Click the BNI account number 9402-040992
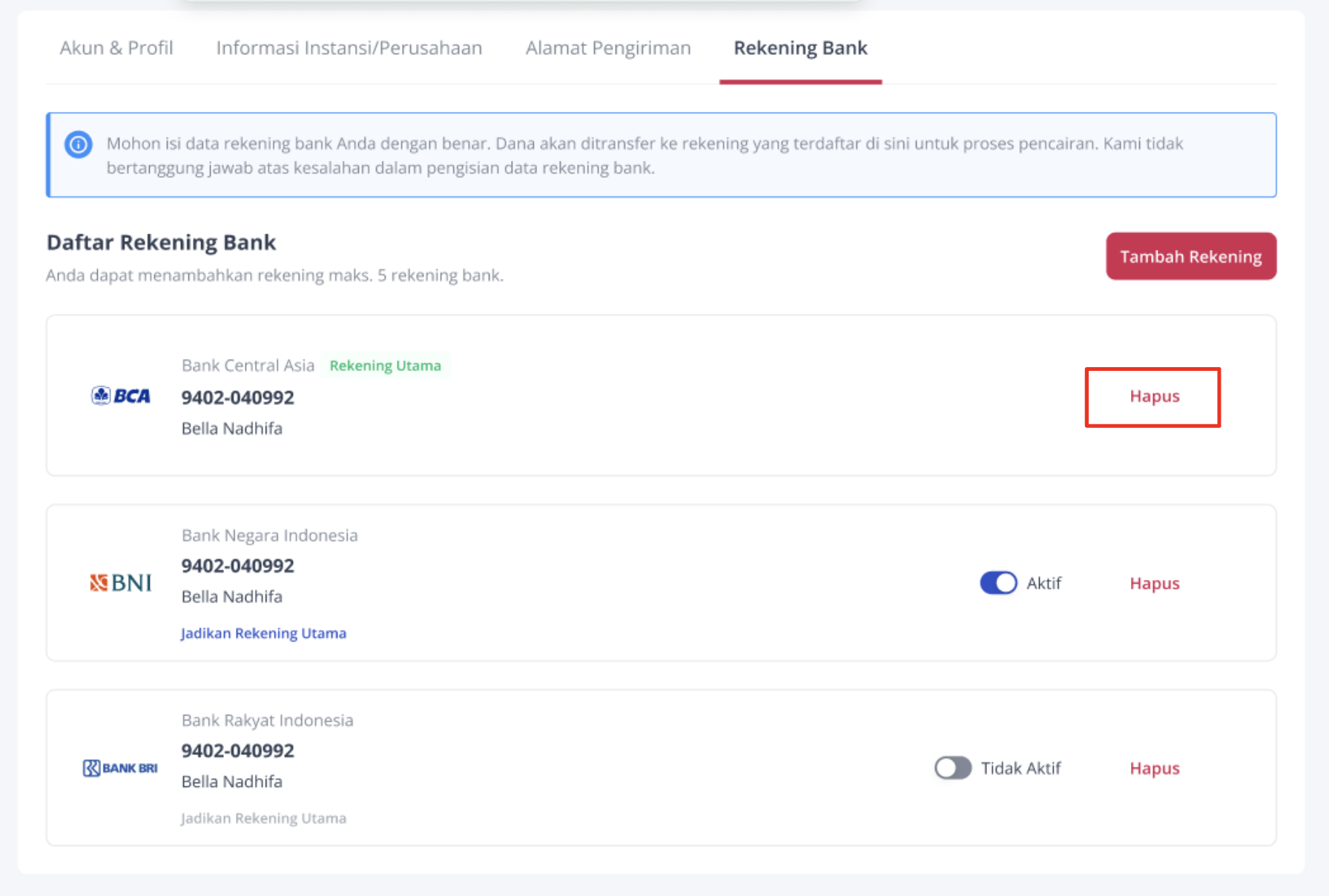1329x896 pixels. pyautogui.click(x=237, y=566)
